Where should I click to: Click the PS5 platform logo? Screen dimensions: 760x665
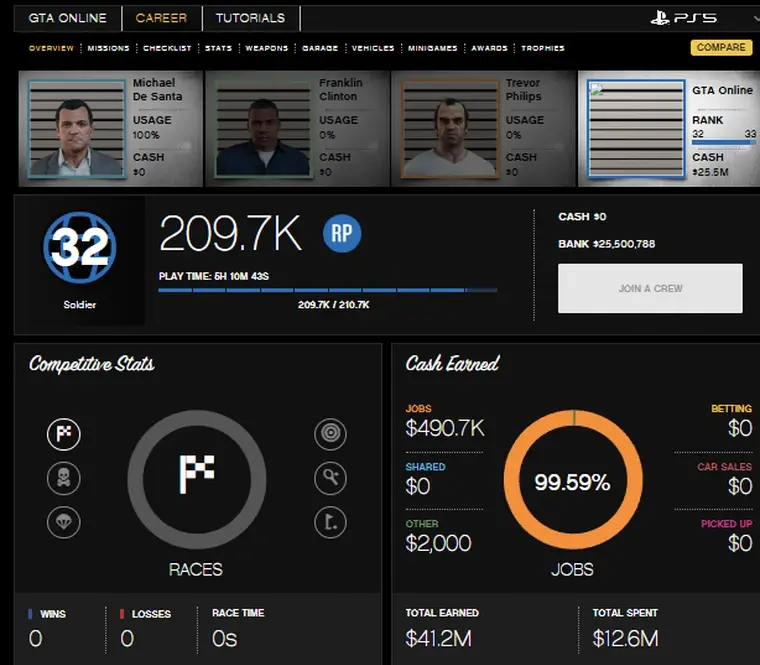684,18
